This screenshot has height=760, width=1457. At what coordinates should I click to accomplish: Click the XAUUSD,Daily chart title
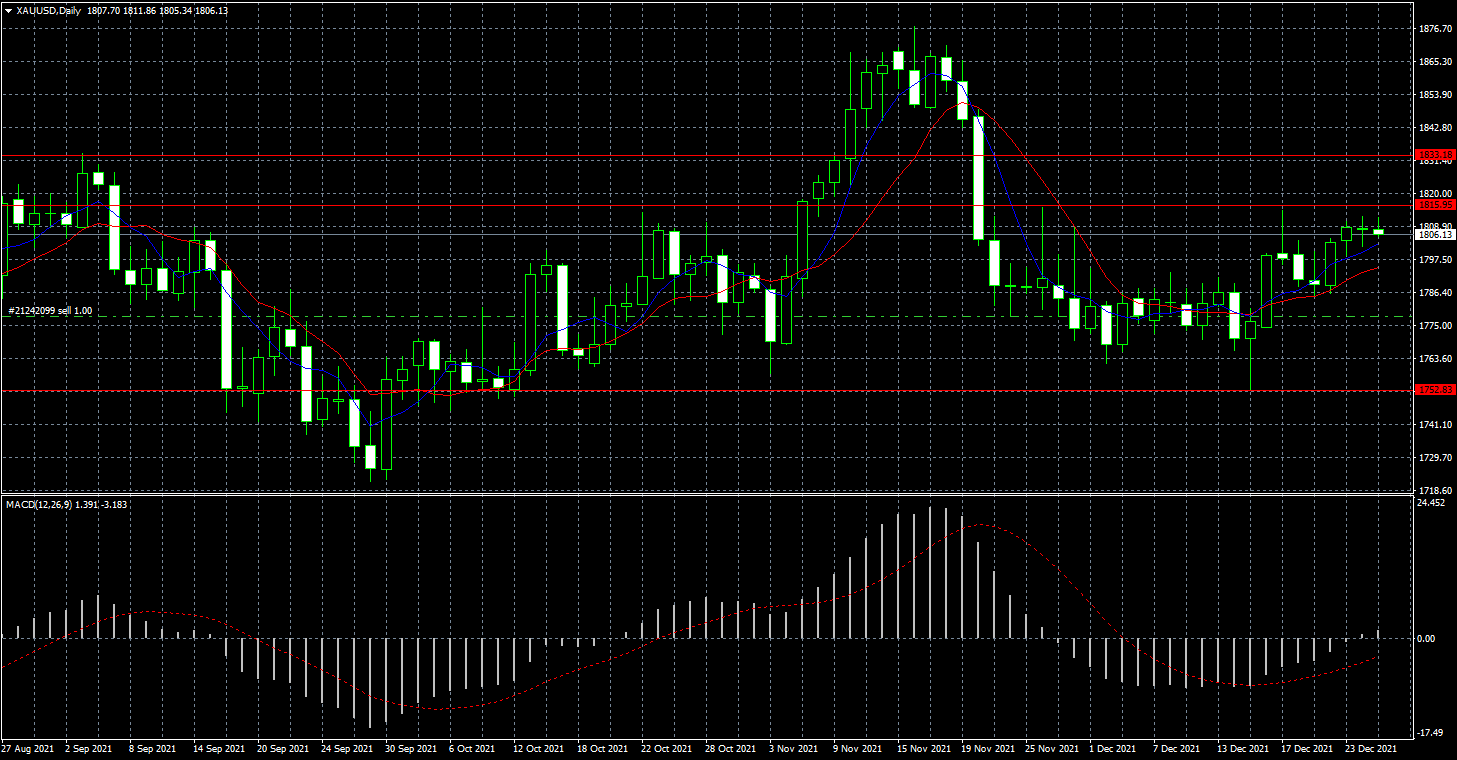49,10
